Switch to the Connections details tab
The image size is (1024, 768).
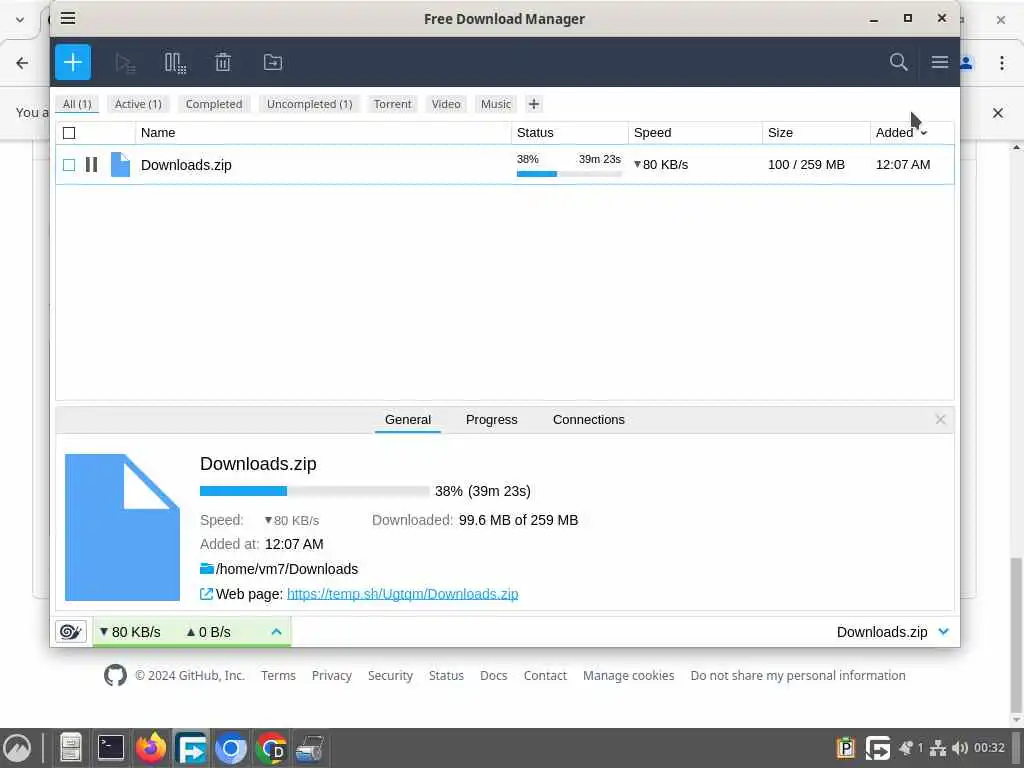[x=588, y=419]
